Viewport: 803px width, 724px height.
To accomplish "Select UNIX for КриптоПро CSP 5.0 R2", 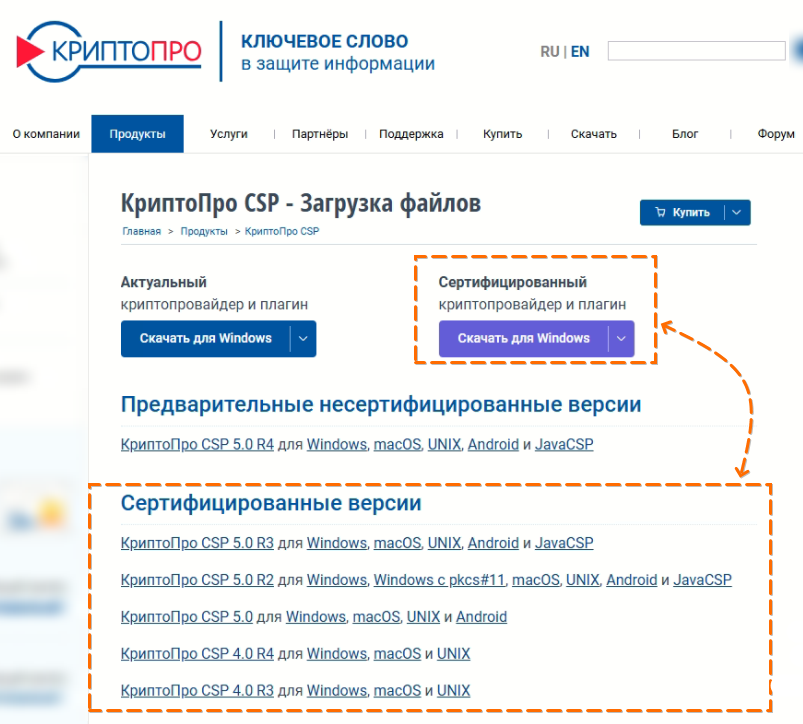I will click(x=583, y=580).
